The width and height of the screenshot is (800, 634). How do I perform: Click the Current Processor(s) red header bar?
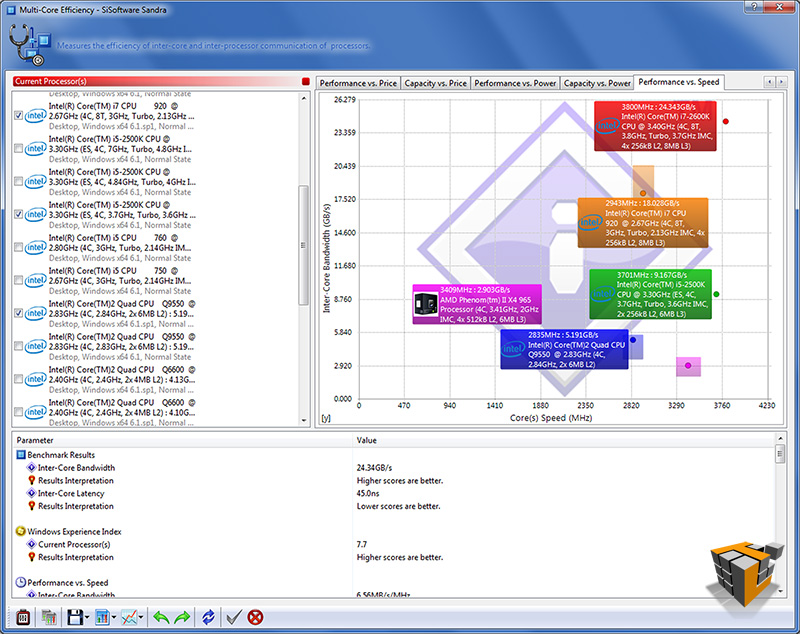[x=161, y=82]
